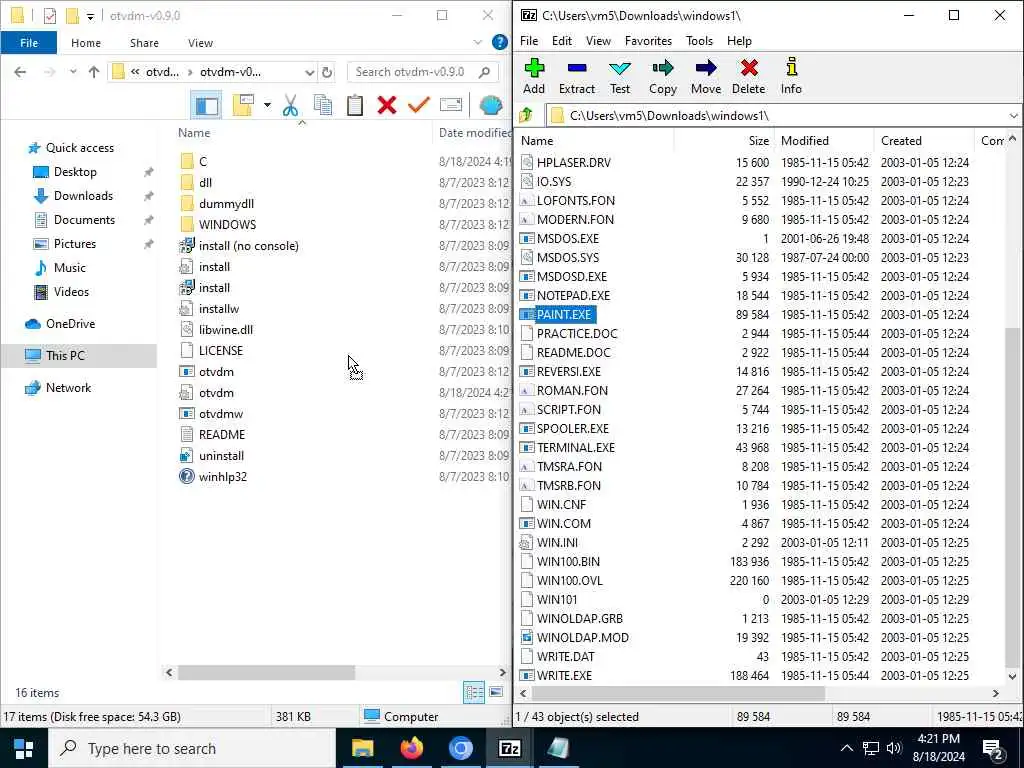Open the notifications center icon

993,748
